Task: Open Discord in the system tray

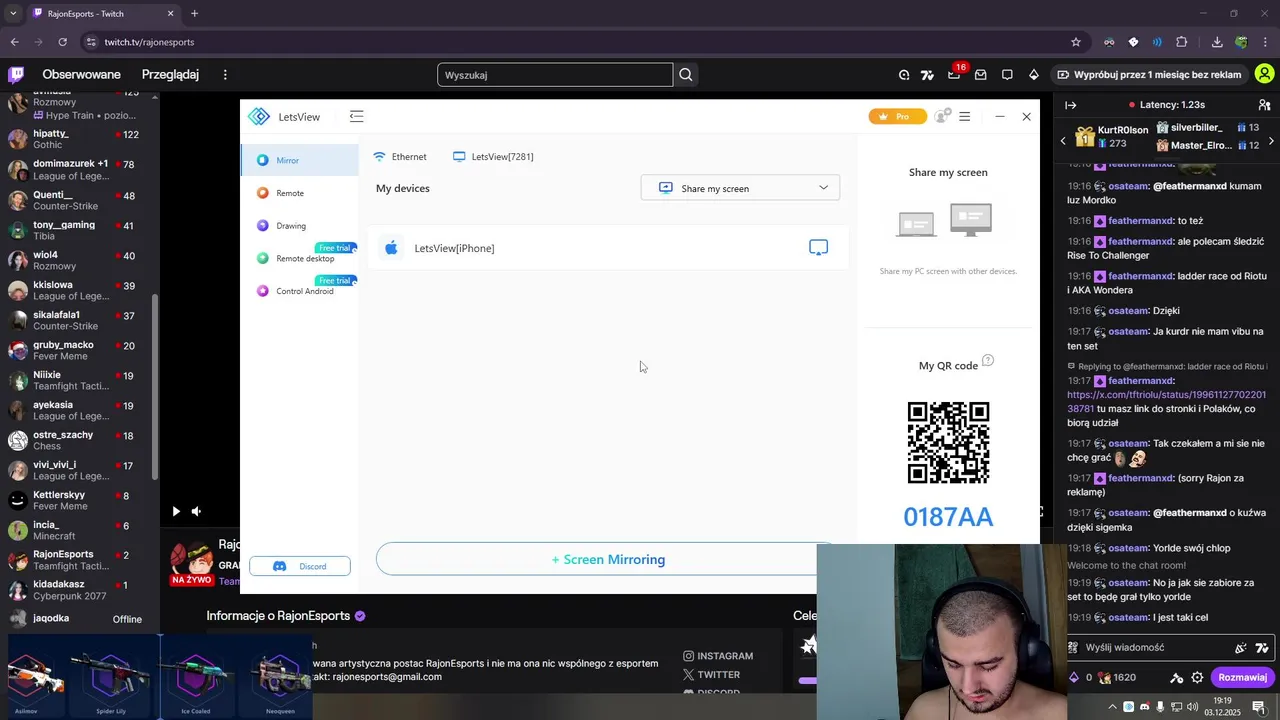Action: click(1145, 707)
